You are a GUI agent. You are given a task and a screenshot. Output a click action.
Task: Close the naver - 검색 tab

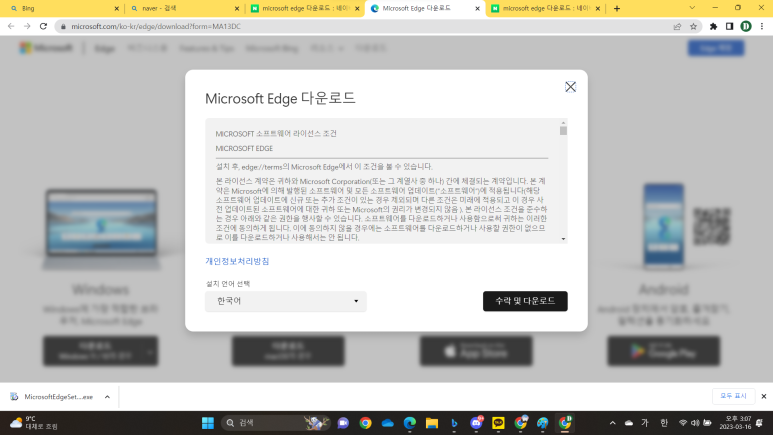tap(237, 8)
